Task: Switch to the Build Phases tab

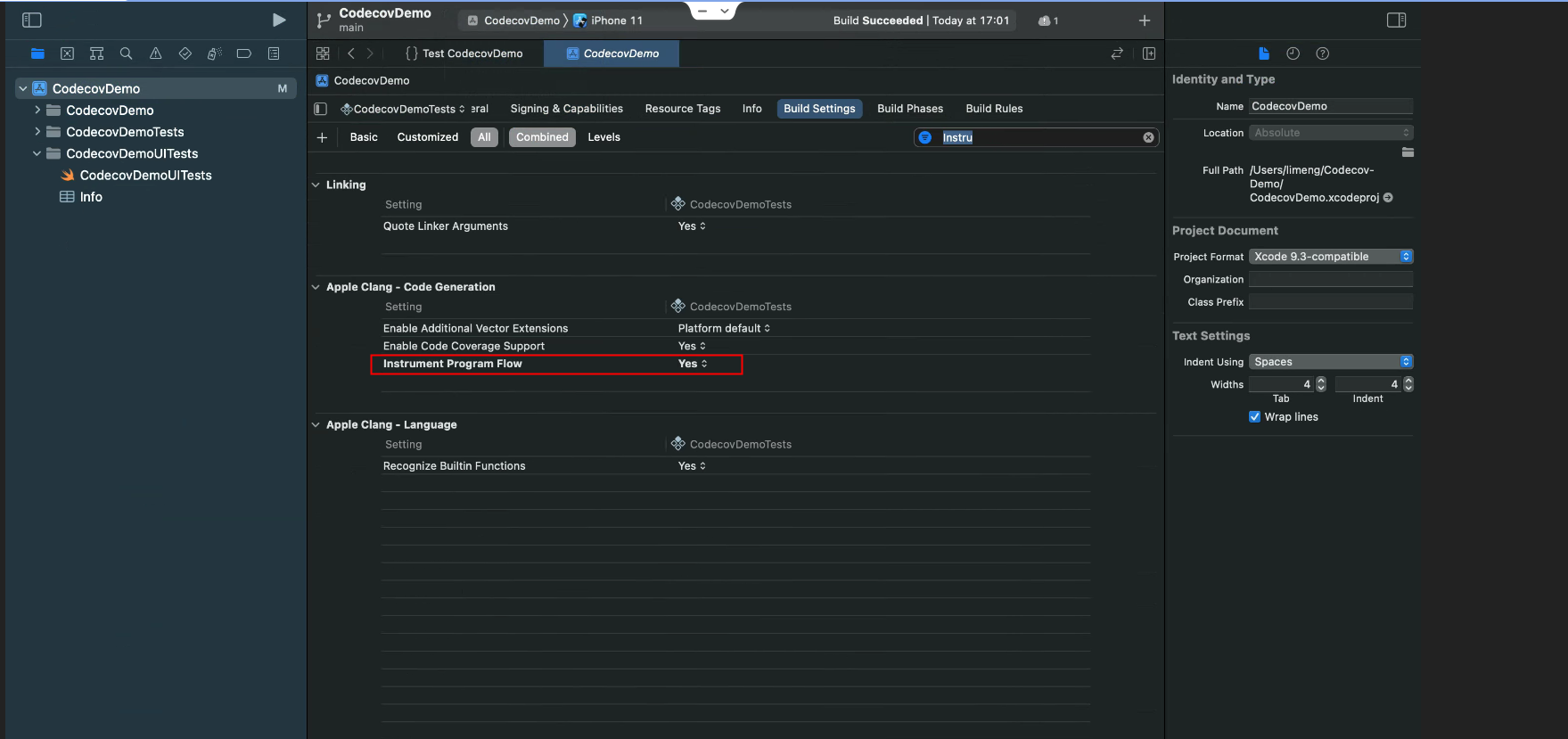Action: point(909,109)
